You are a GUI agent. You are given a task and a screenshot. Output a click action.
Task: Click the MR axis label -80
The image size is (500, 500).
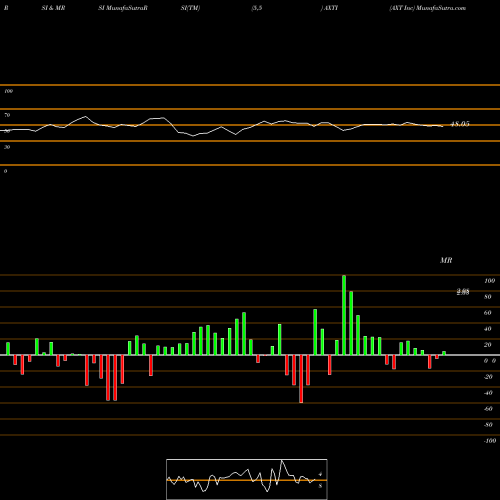[x=488, y=425]
